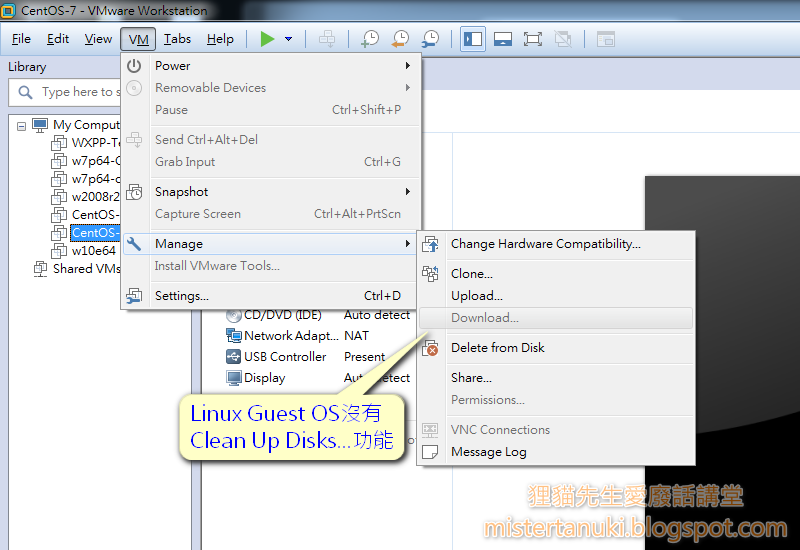Click the green Power On play button
800x550 pixels.
(x=267, y=39)
